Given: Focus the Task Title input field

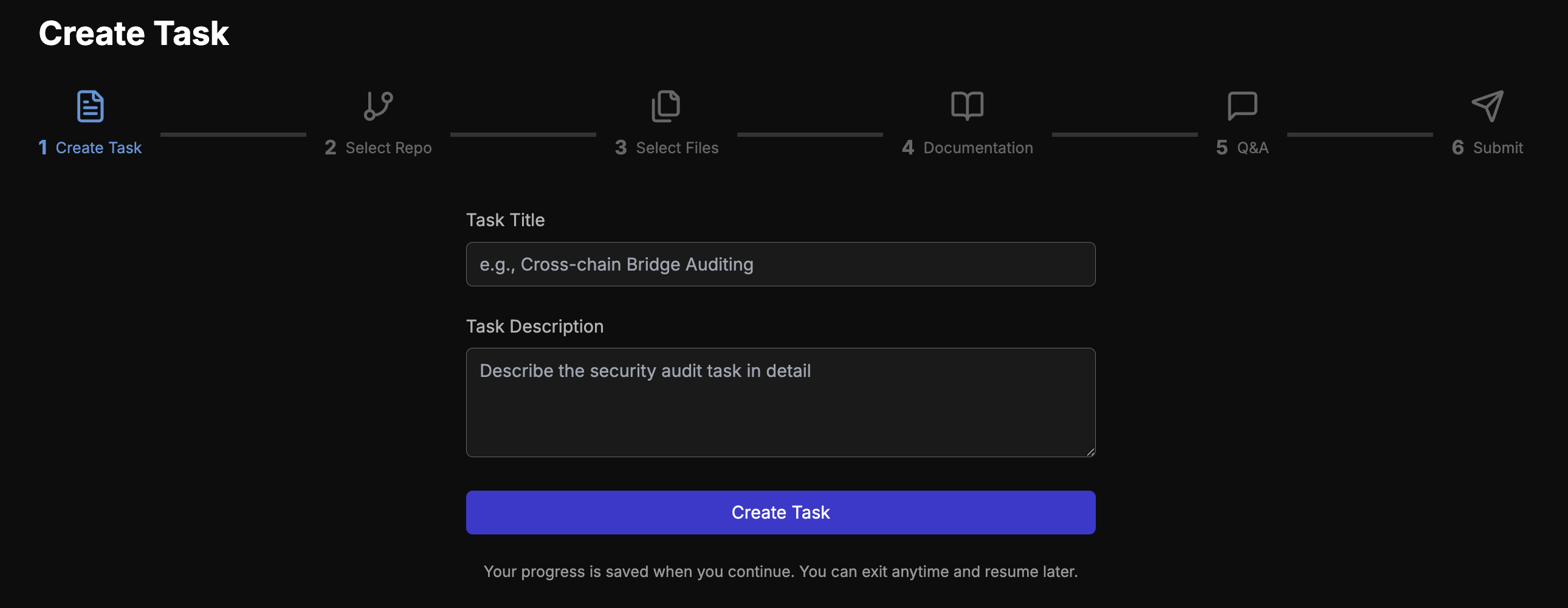Looking at the screenshot, I should tap(780, 264).
